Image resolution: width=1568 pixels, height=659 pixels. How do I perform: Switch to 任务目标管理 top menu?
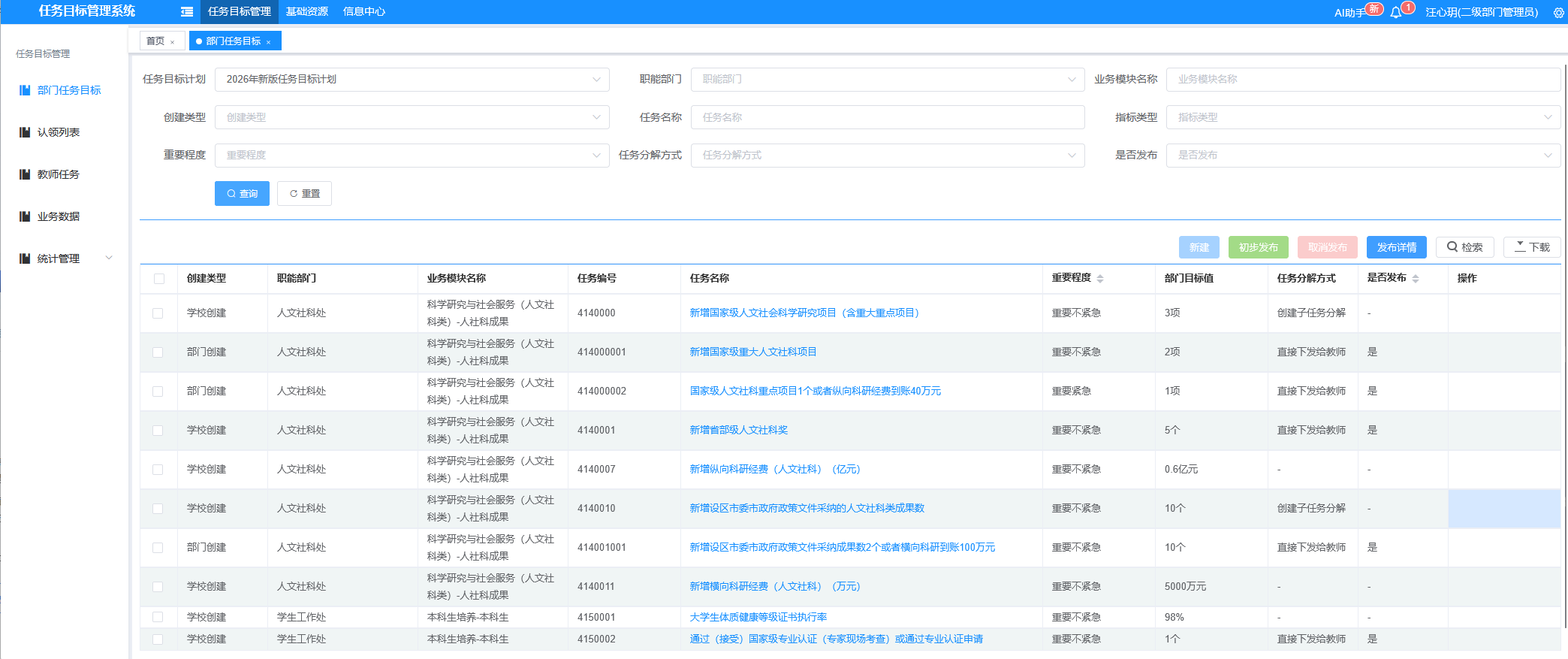[240, 12]
